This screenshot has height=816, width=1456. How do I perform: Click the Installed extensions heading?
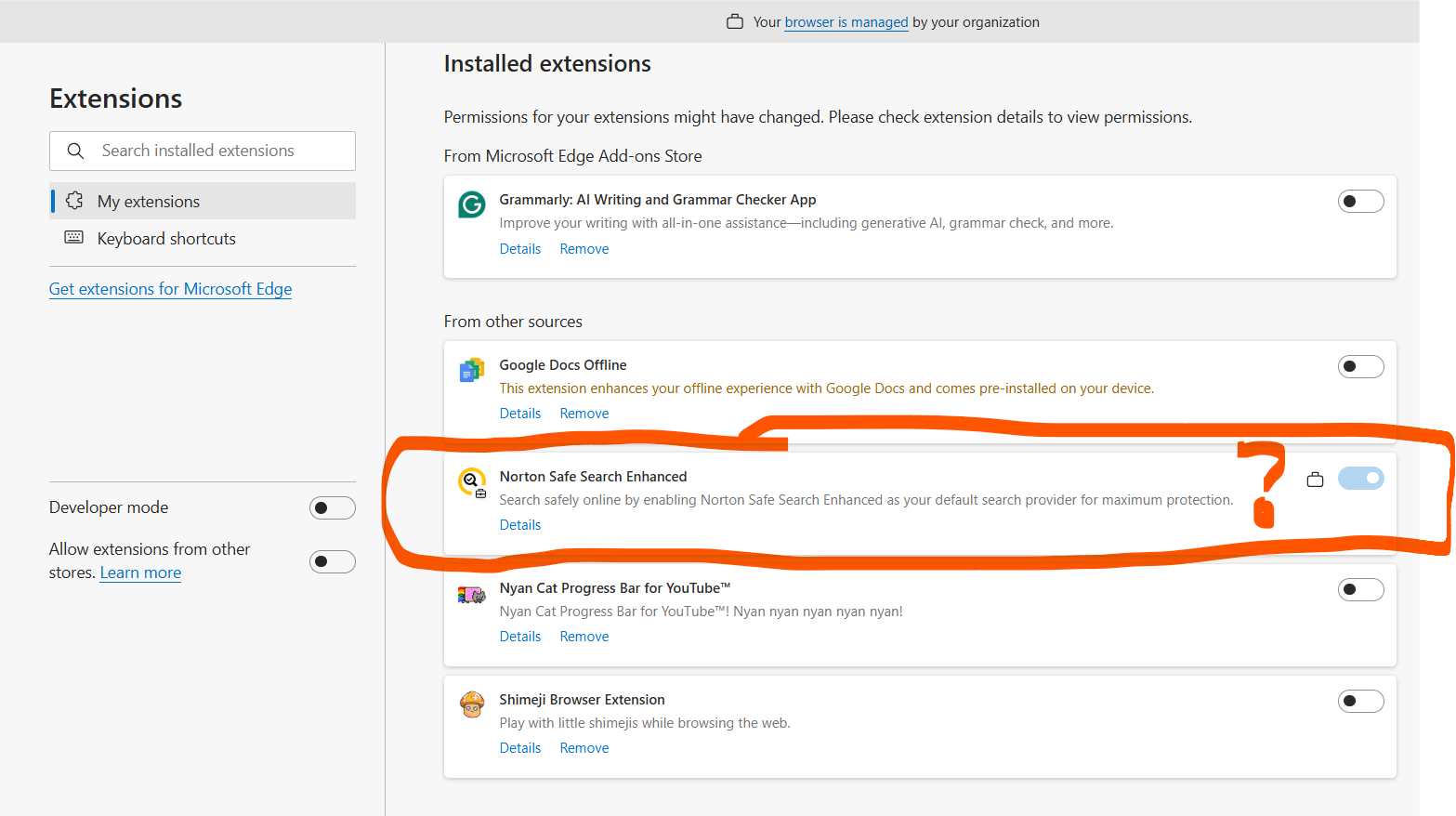coord(547,64)
